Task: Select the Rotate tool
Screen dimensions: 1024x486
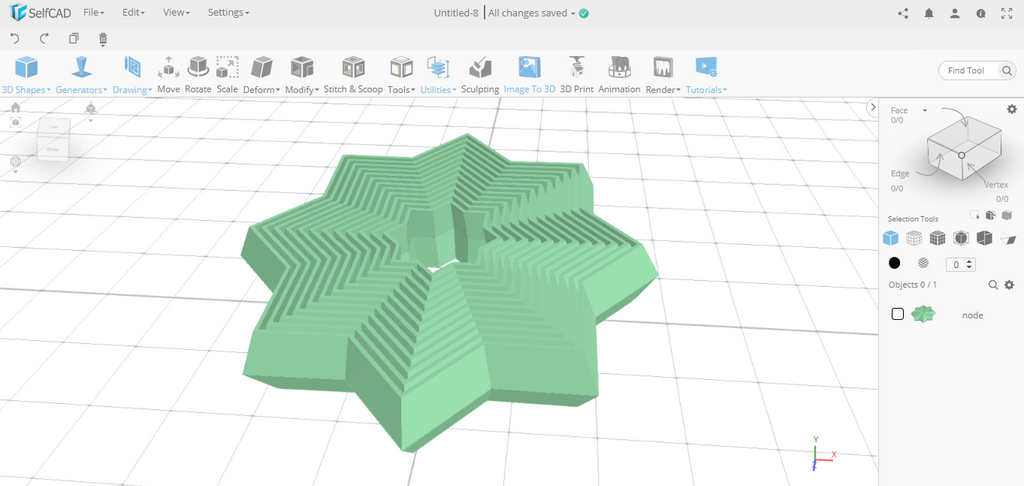Action: pos(198,75)
